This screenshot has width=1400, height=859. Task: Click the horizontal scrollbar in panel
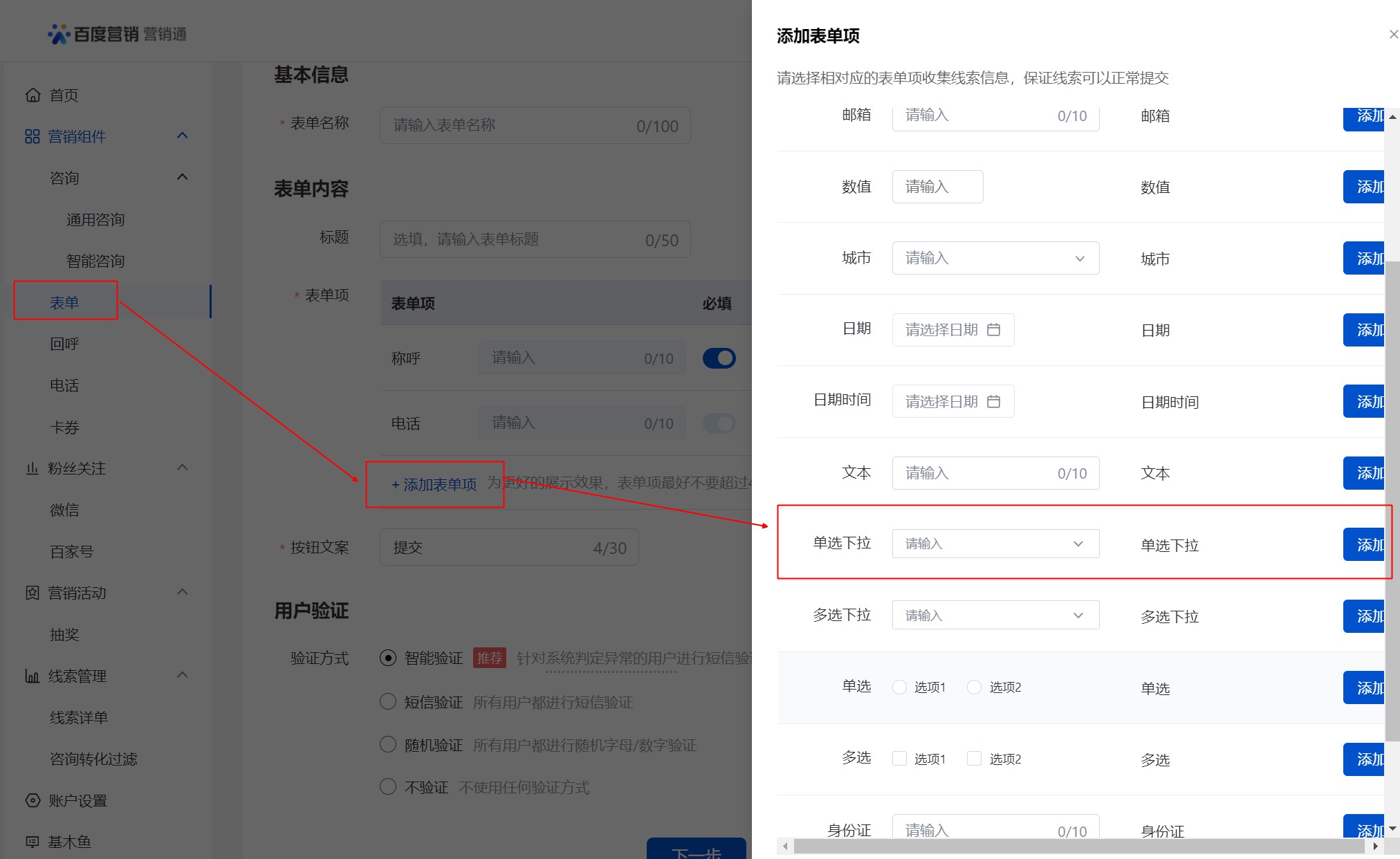coord(1078,847)
